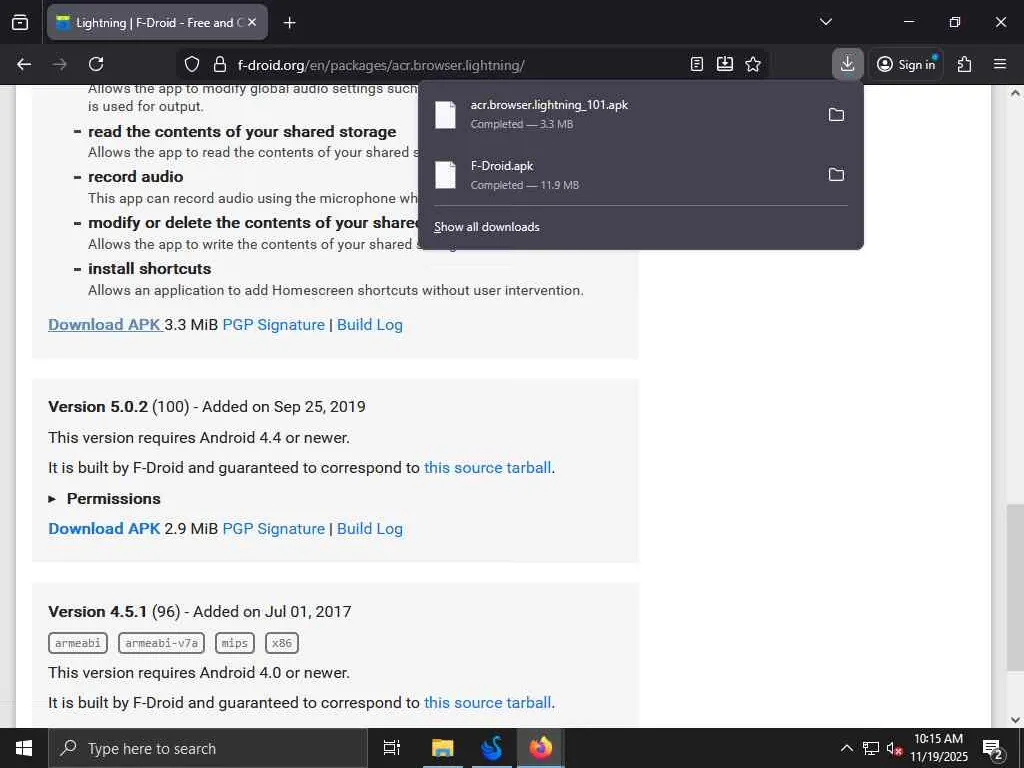The height and width of the screenshot is (768, 1024).
Task: Click scrollbar down arrow
Action: pyautogui.click(x=1015, y=720)
